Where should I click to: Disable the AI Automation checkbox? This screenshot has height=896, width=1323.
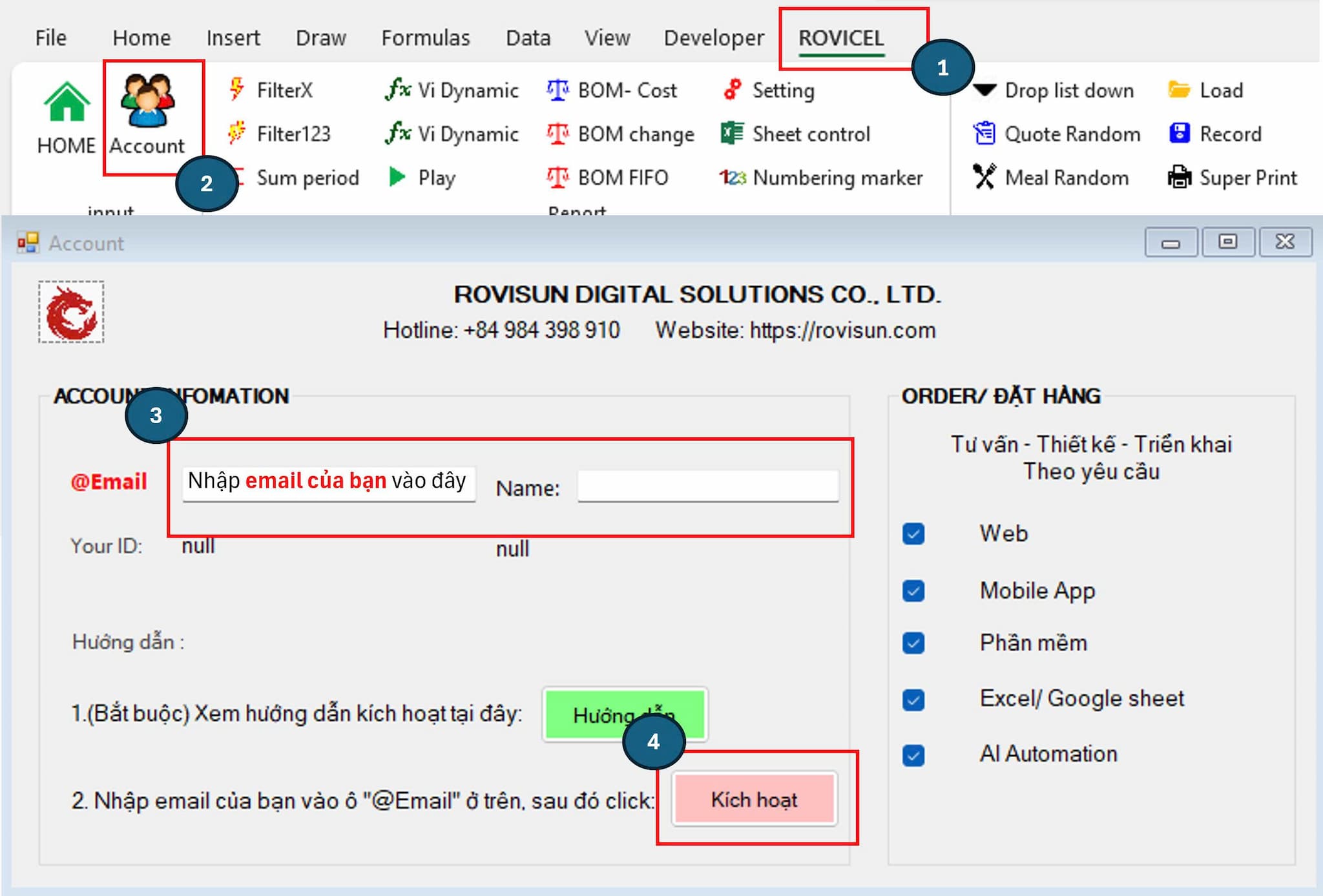point(913,755)
